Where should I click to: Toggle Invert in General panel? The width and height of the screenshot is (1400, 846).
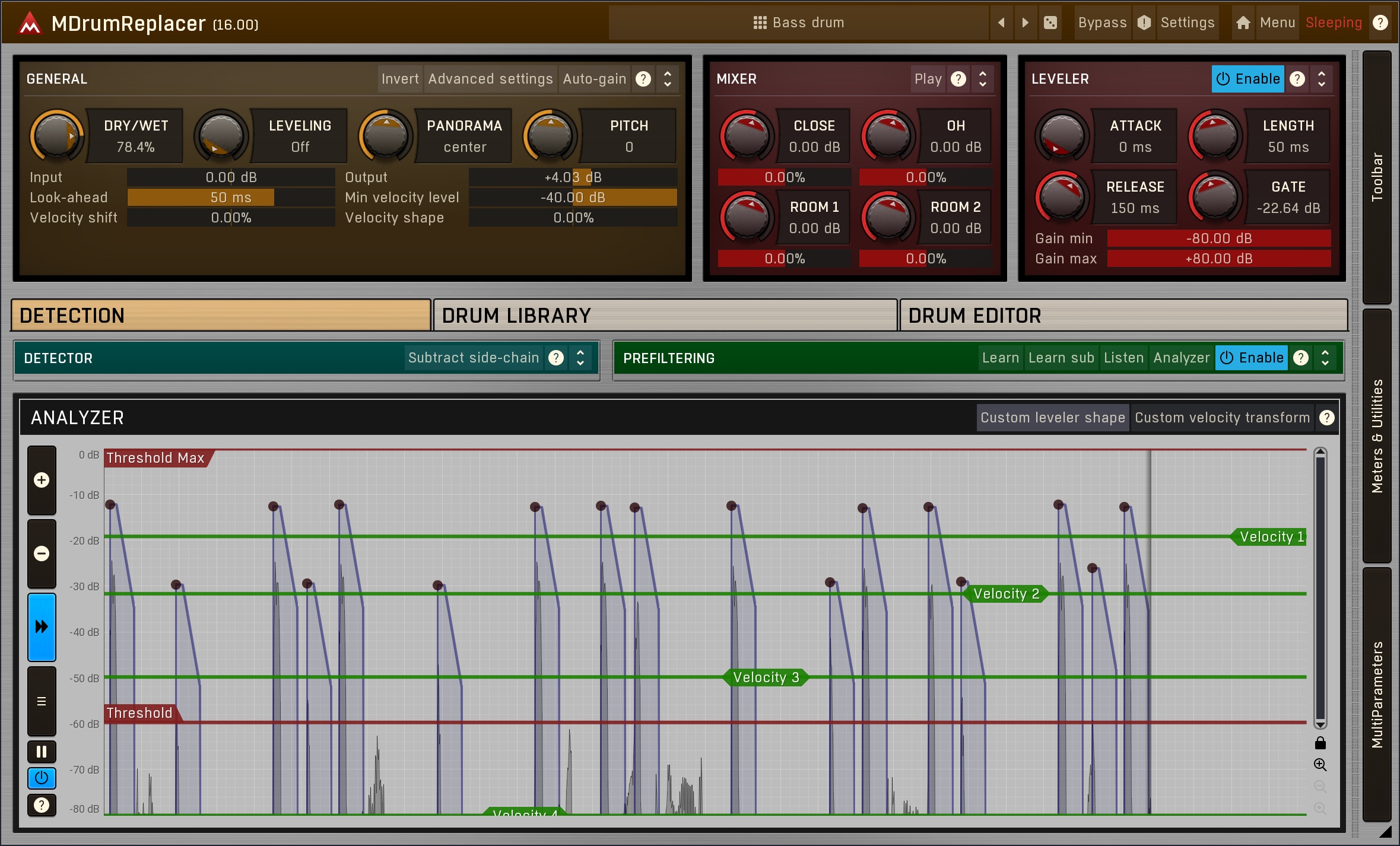400,79
